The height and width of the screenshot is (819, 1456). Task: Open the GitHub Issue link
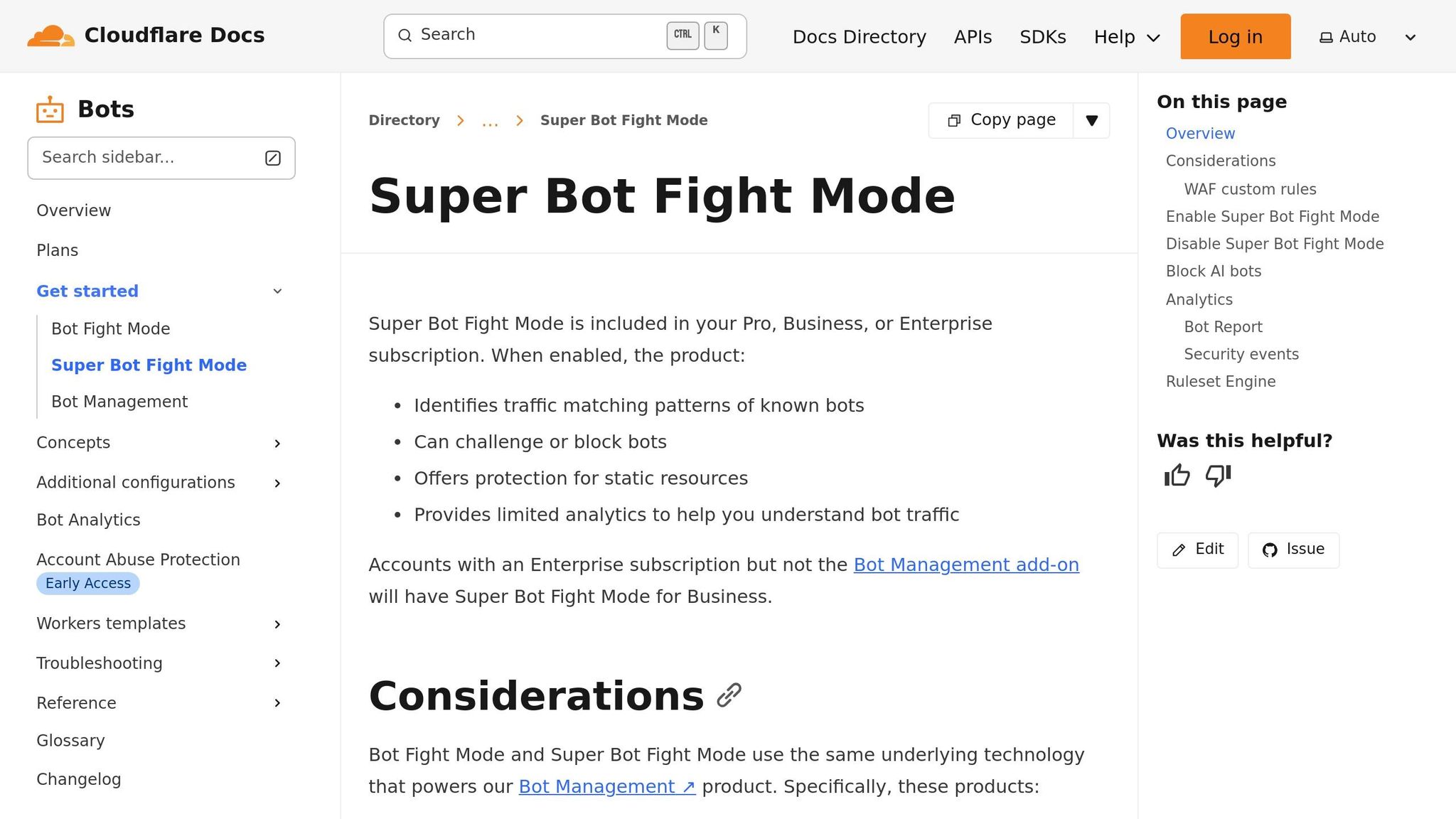click(1292, 550)
